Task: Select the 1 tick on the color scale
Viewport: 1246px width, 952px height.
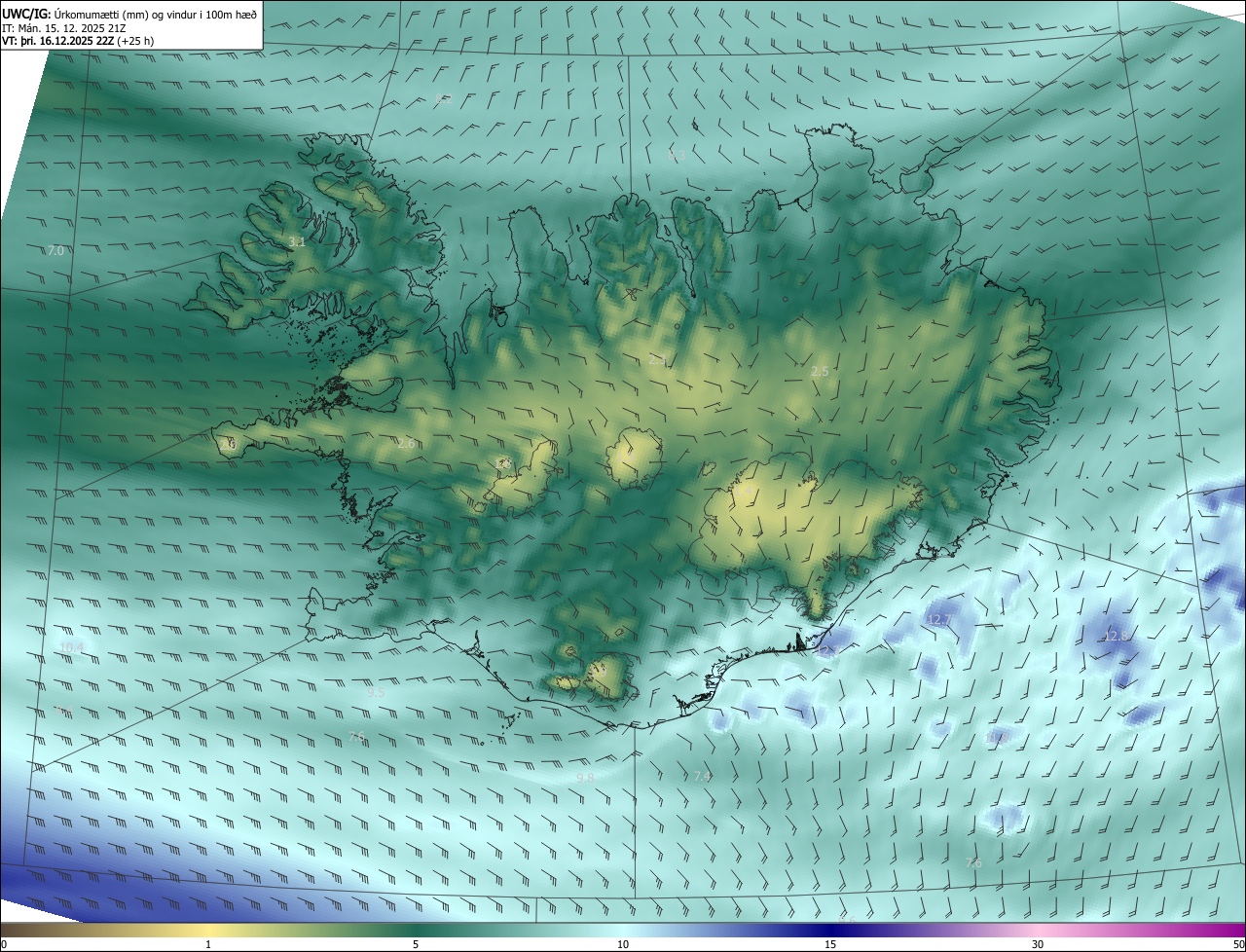Action: click(x=208, y=944)
